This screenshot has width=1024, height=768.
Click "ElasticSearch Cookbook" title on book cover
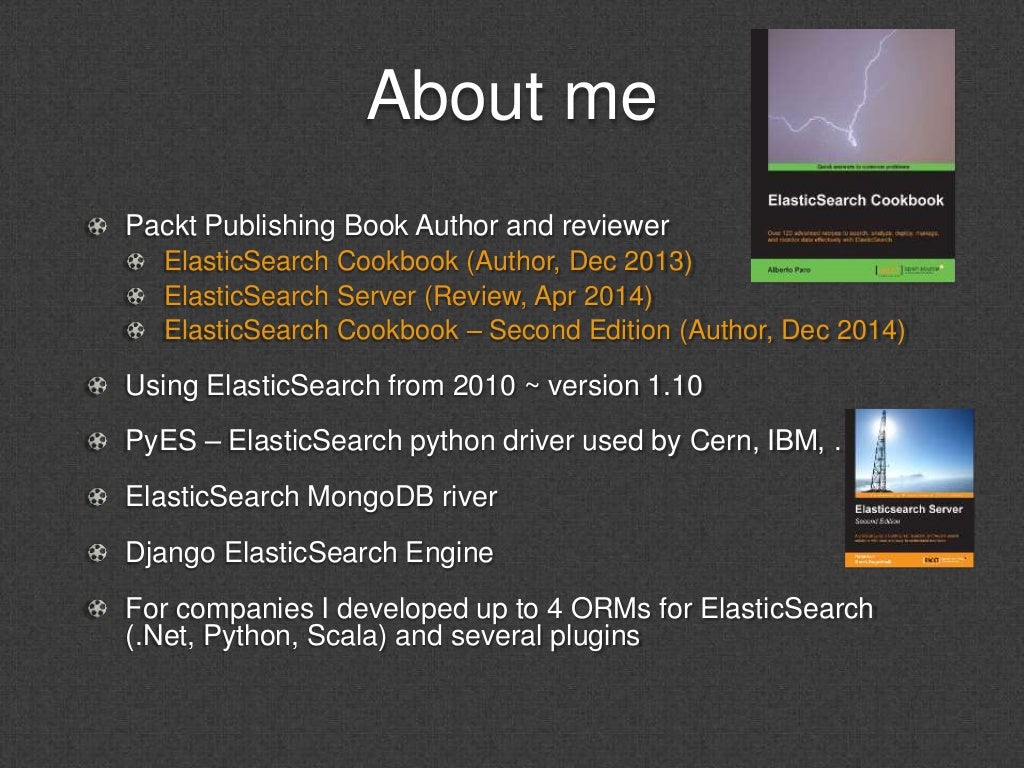[x=856, y=200]
